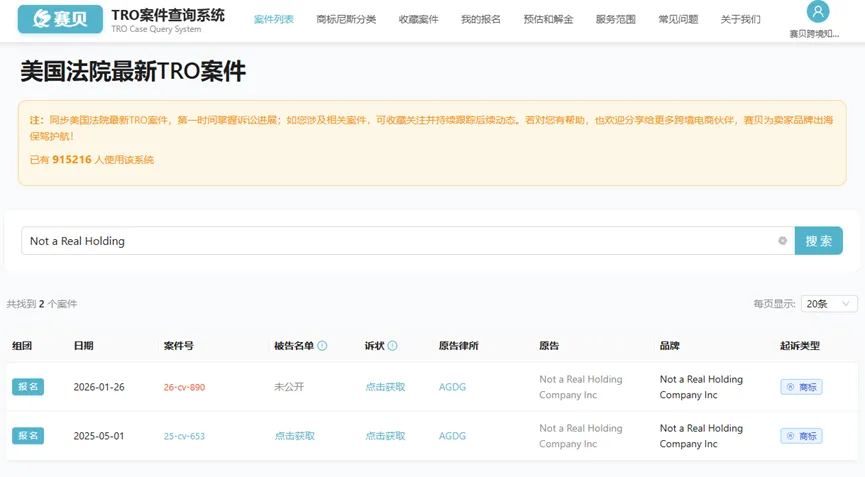Click 报名 for case 25-cv-653
The image size is (865, 477).
28,436
